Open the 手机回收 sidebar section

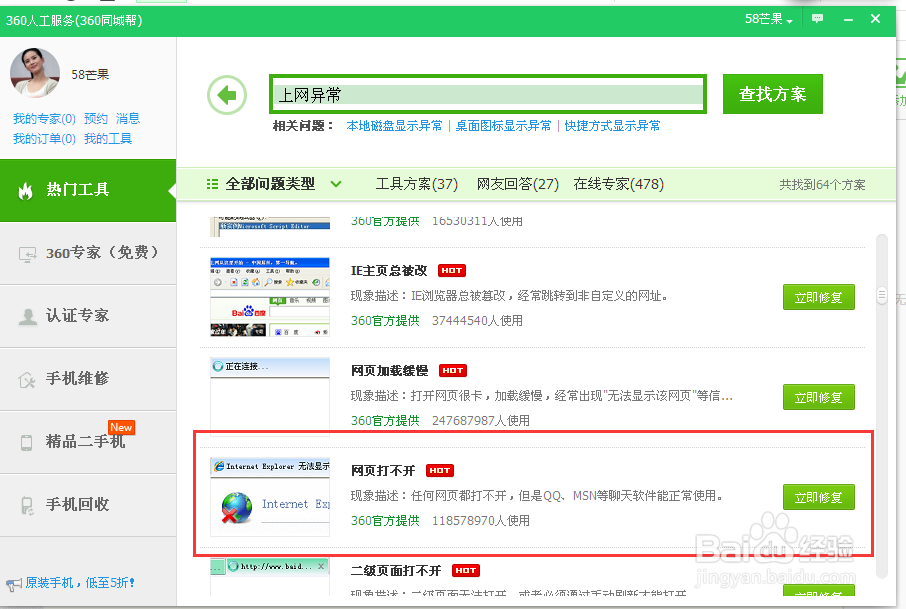(x=88, y=505)
